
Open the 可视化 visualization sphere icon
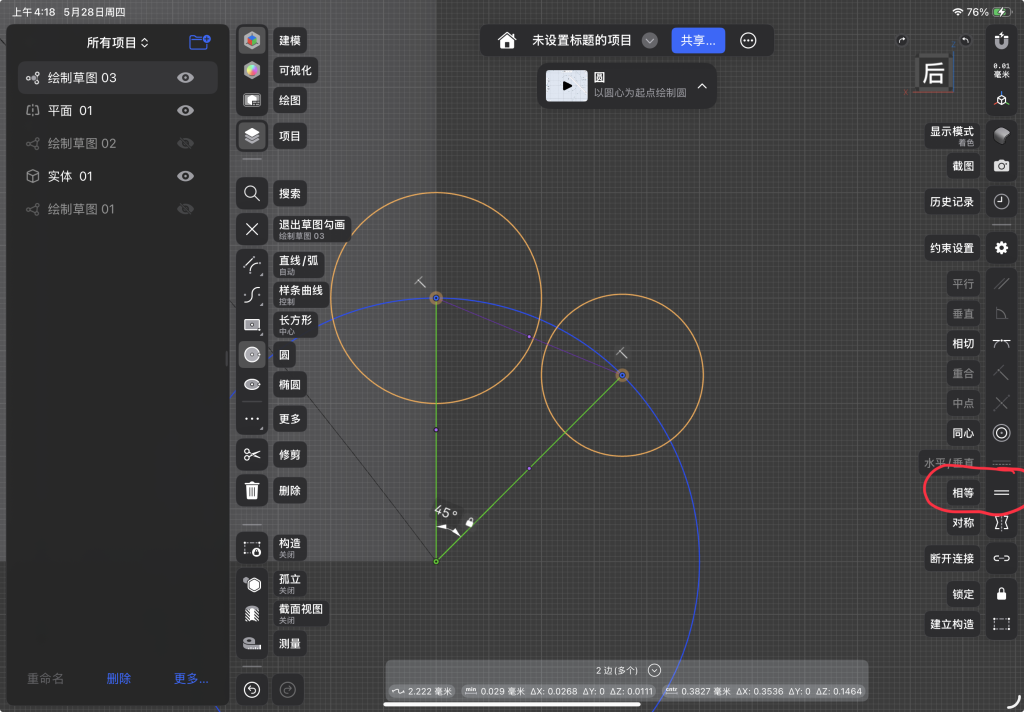(x=252, y=70)
